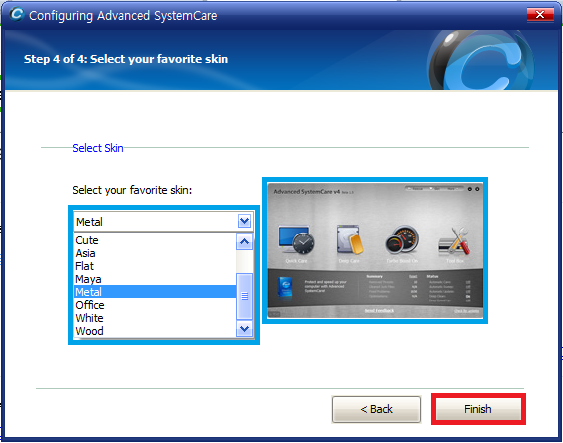Screen dimensions: 563x443
Task: Click the skin list scroll up arrow
Action: tap(245, 242)
